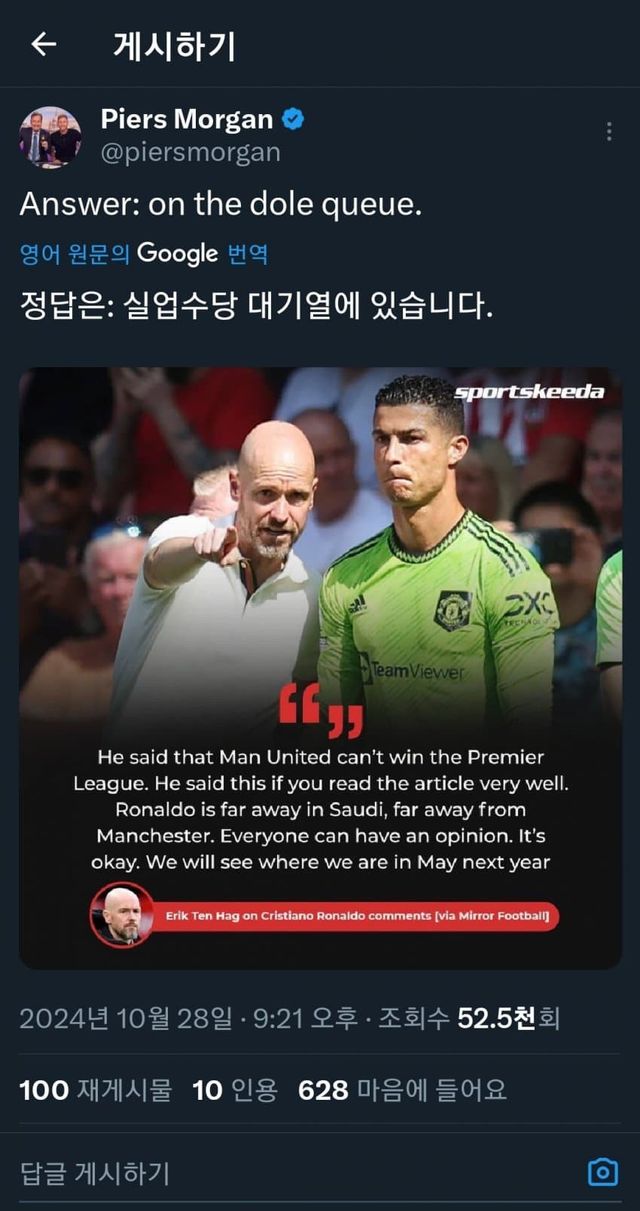
Task: Tap the back arrow icon
Action: (x=43, y=45)
